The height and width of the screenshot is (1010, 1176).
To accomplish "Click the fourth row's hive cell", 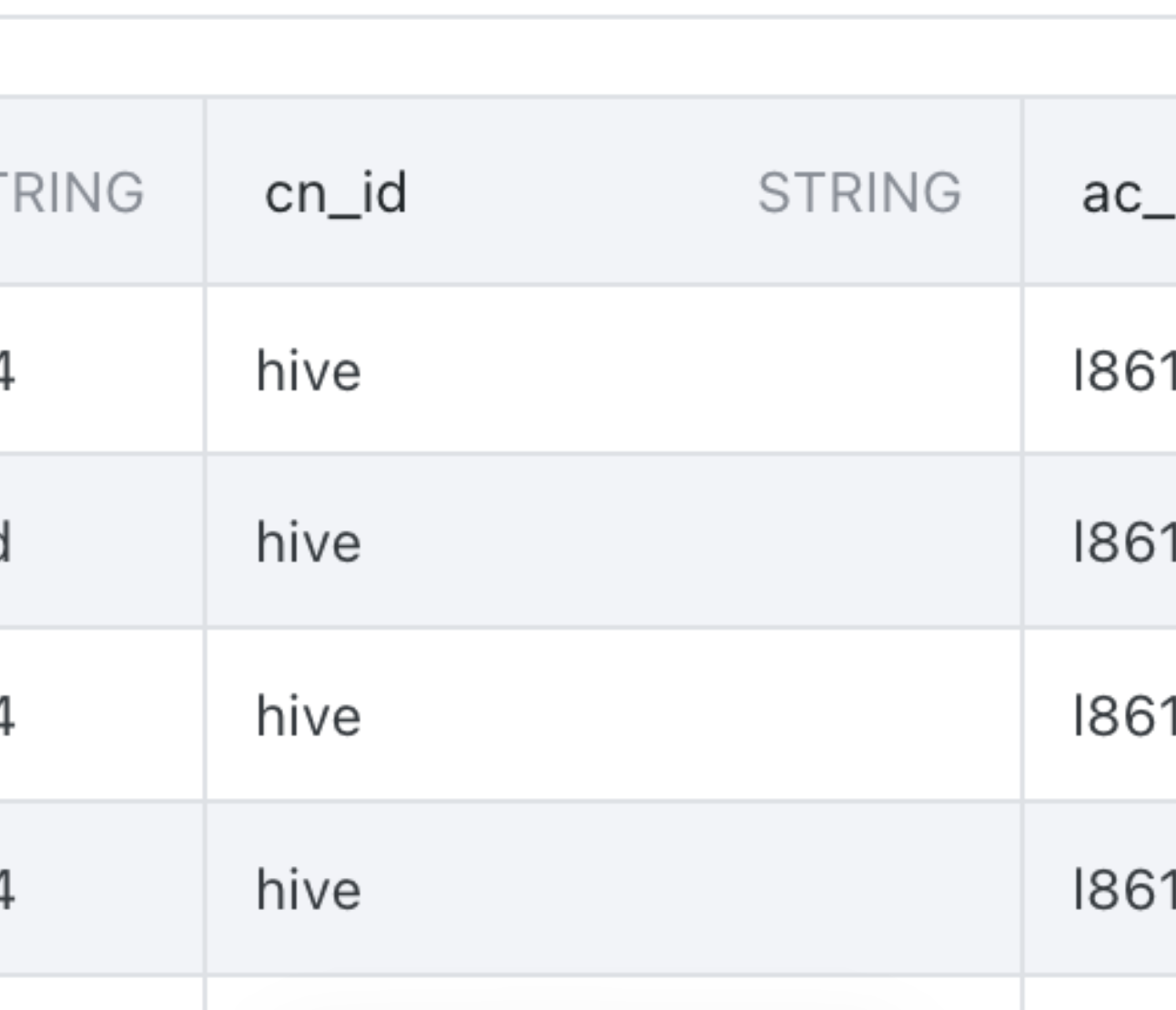I will (x=309, y=889).
